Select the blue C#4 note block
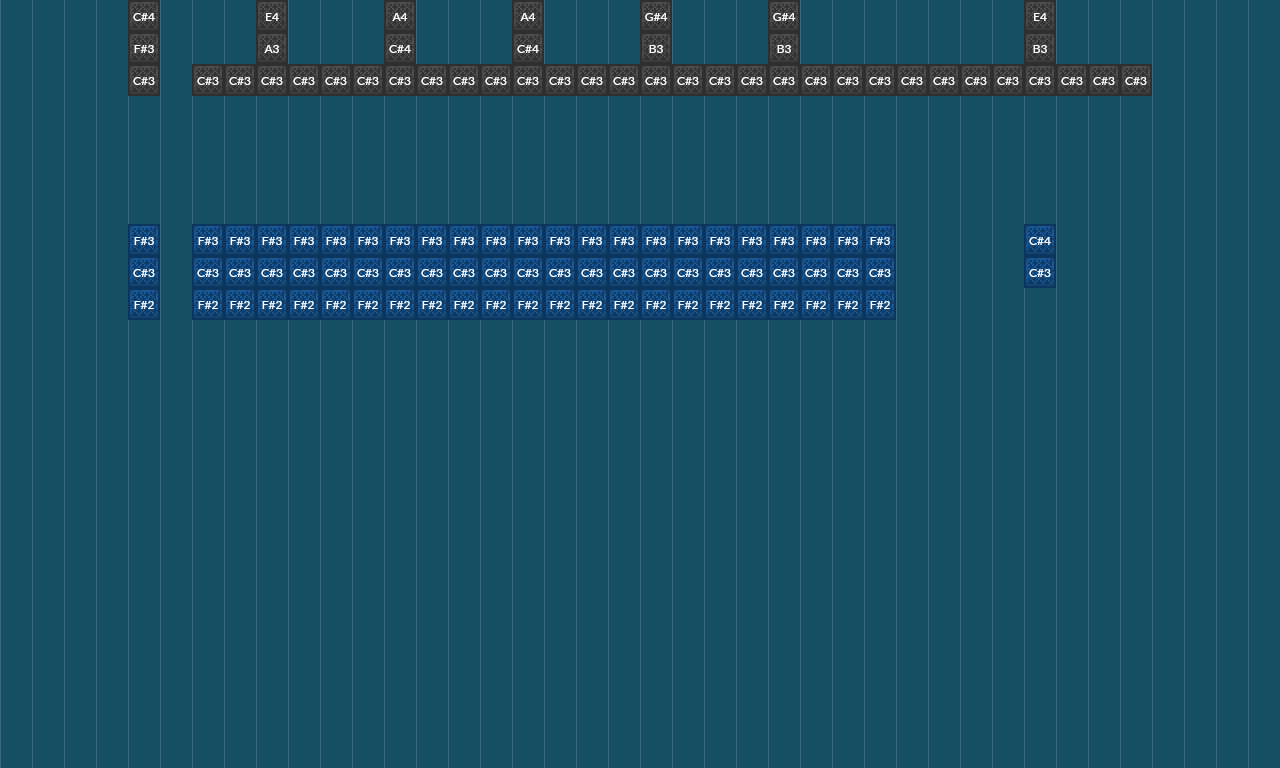This screenshot has width=1280, height=768. click(1040, 241)
